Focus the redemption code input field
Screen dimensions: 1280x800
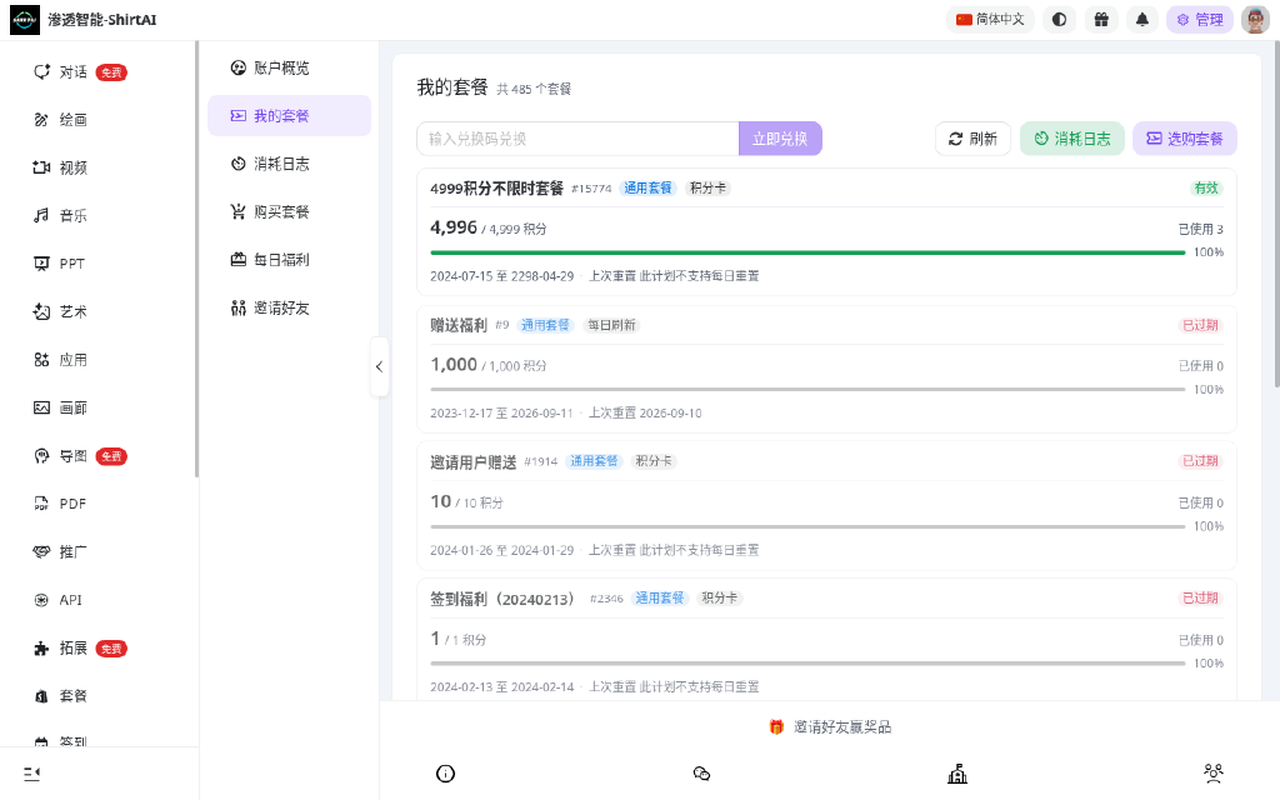pyautogui.click(x=578, y=139)
